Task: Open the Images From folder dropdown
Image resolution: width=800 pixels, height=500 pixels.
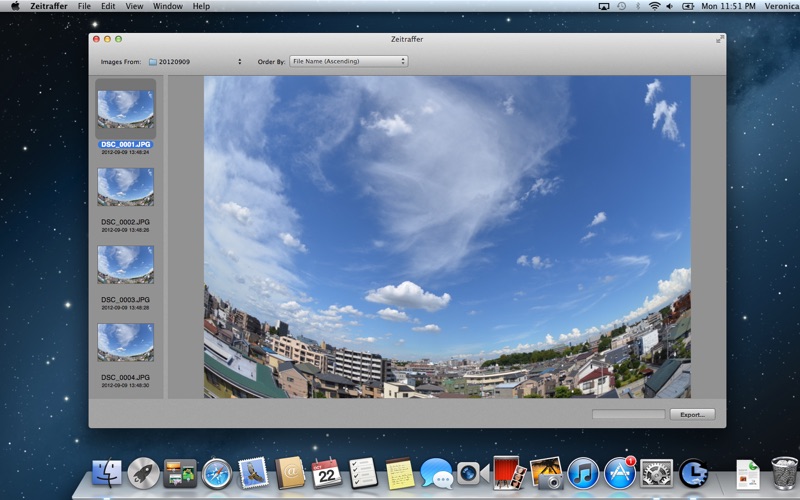Action: (x=195, y=62)
